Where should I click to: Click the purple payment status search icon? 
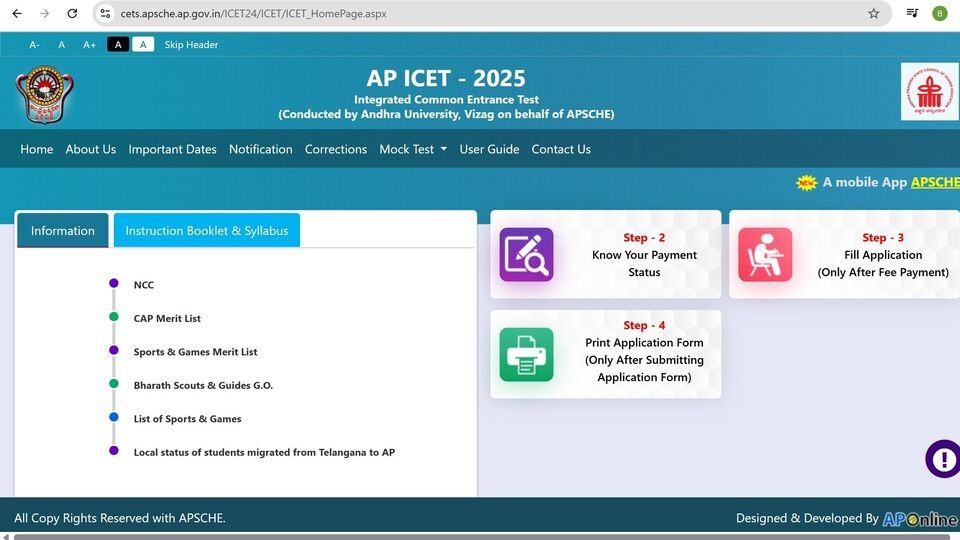[x=527, y=255]
